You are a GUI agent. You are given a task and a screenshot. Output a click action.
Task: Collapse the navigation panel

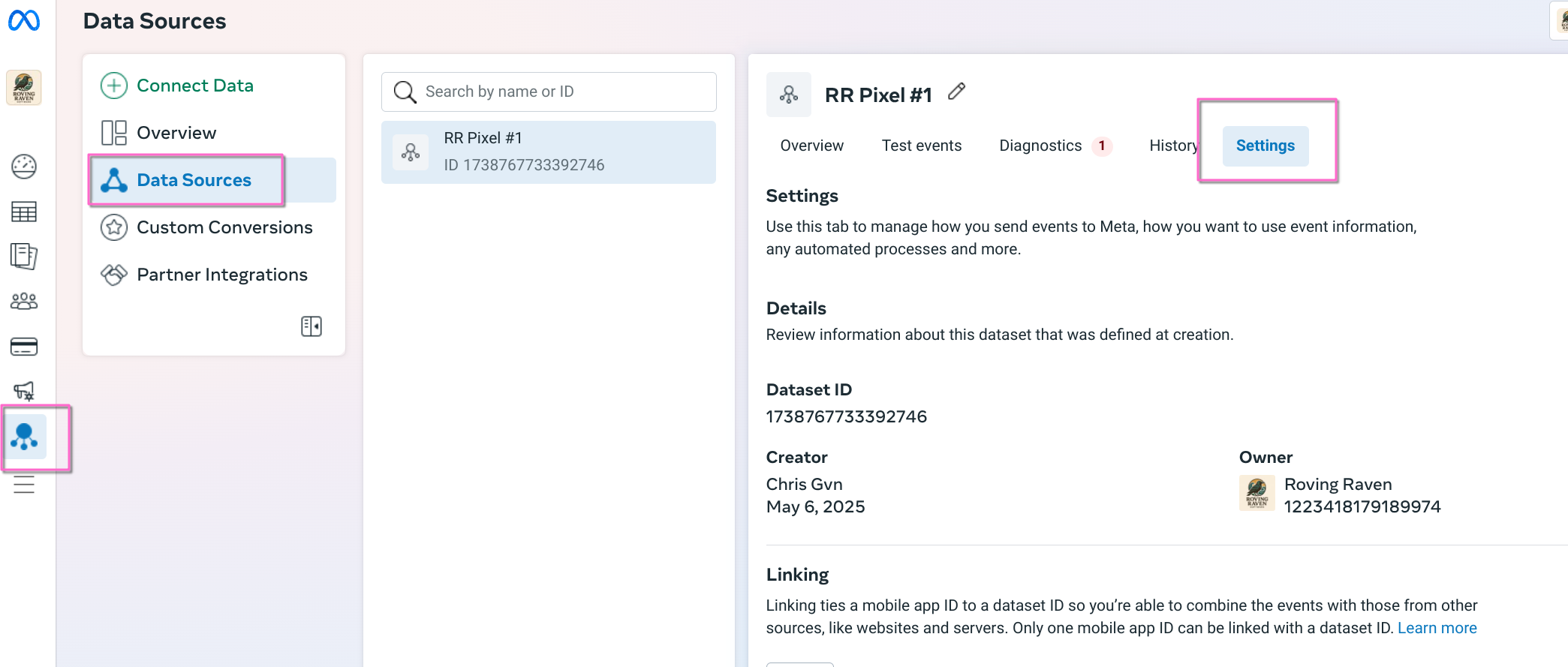311,326
